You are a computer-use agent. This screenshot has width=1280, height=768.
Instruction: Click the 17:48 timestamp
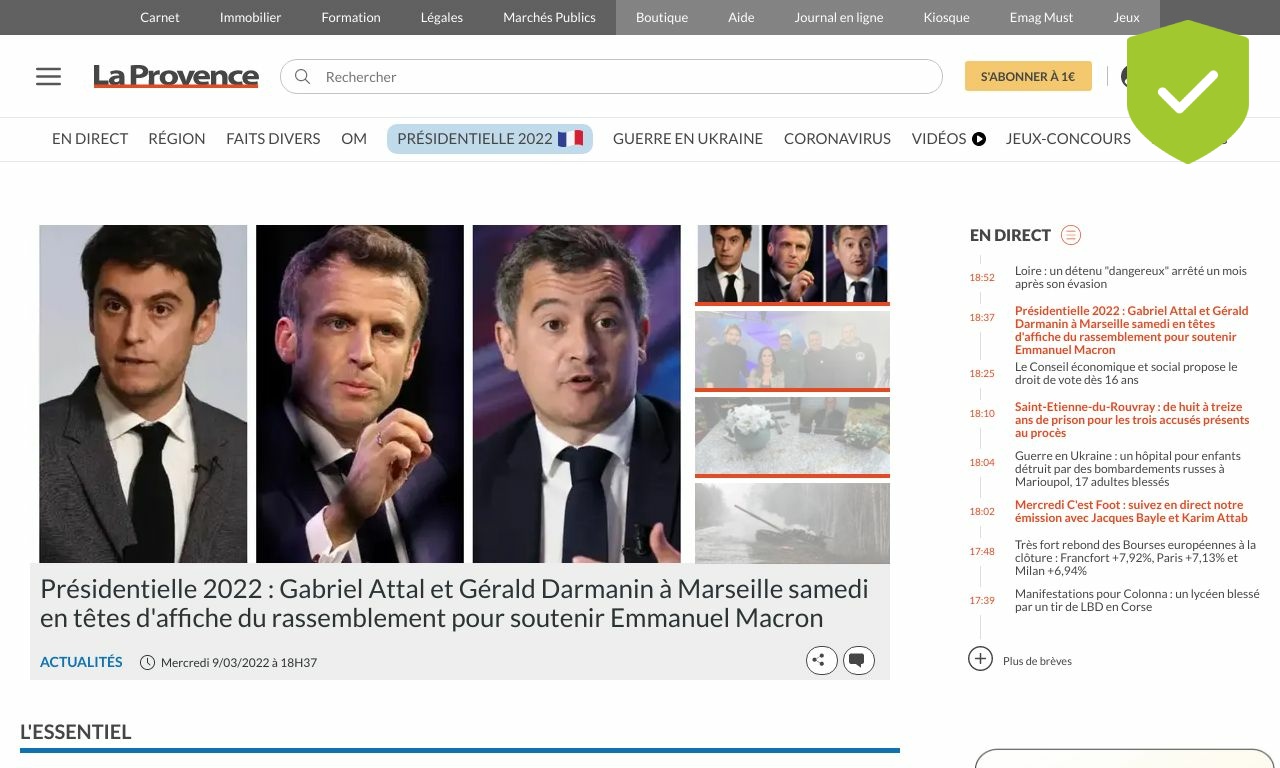point(982,551)
